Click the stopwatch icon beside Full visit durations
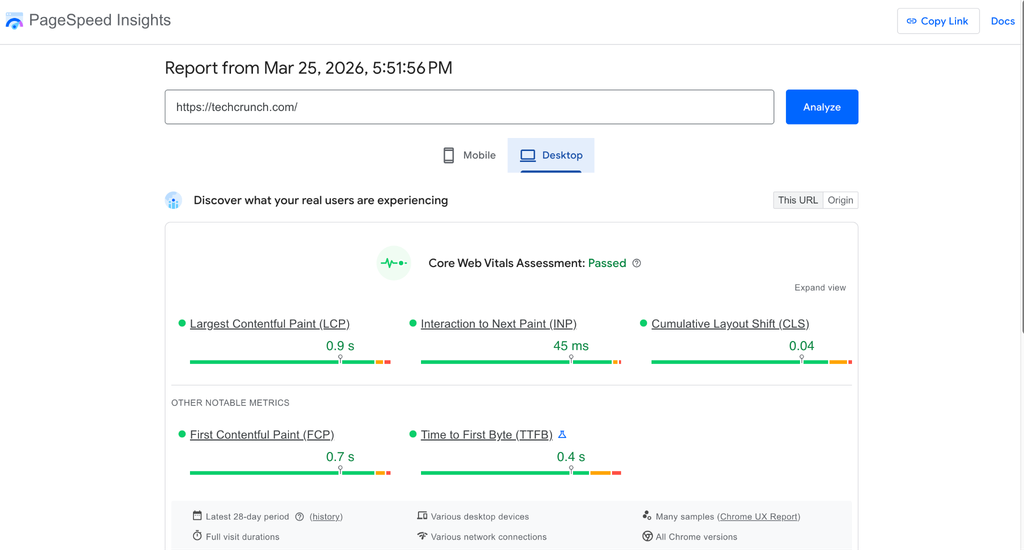Image resolution: width=1024 pixels, height=550 pixels. pos(197,536)
